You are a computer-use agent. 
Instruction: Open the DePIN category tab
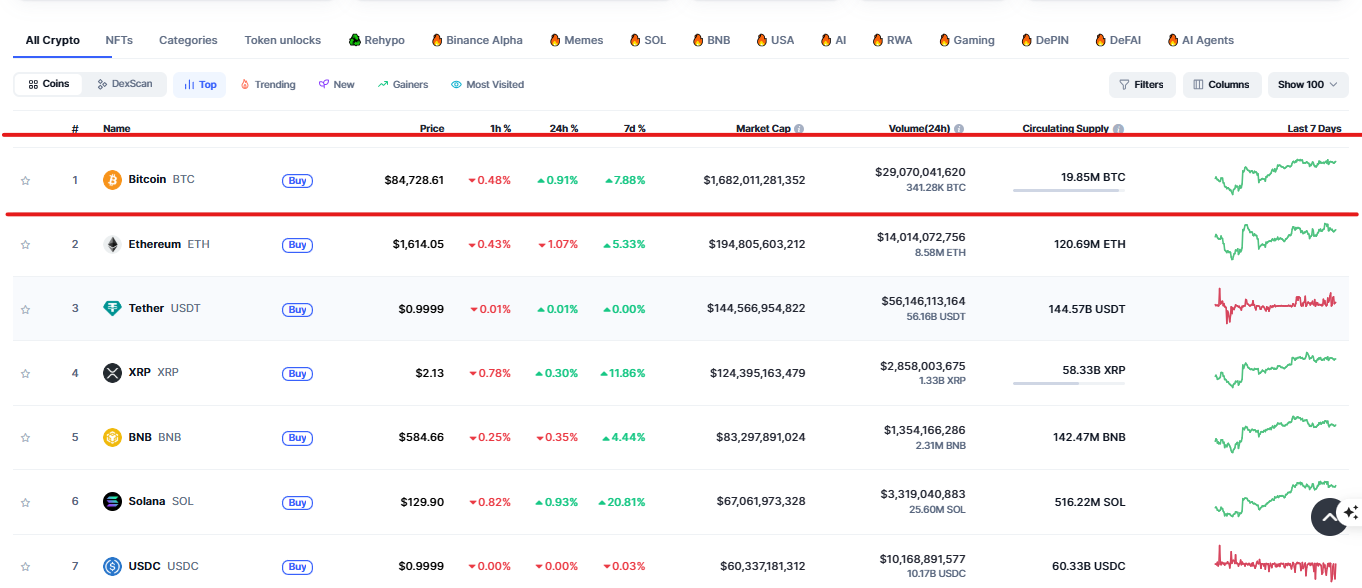[x=1045, y=40]
